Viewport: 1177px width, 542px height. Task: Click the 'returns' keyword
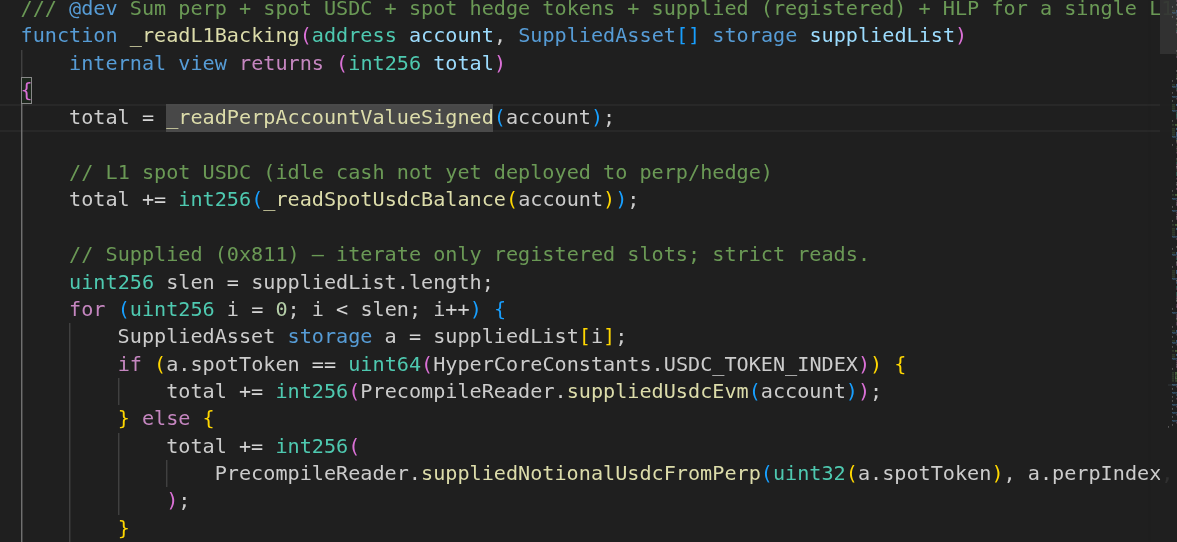point(281,63)
